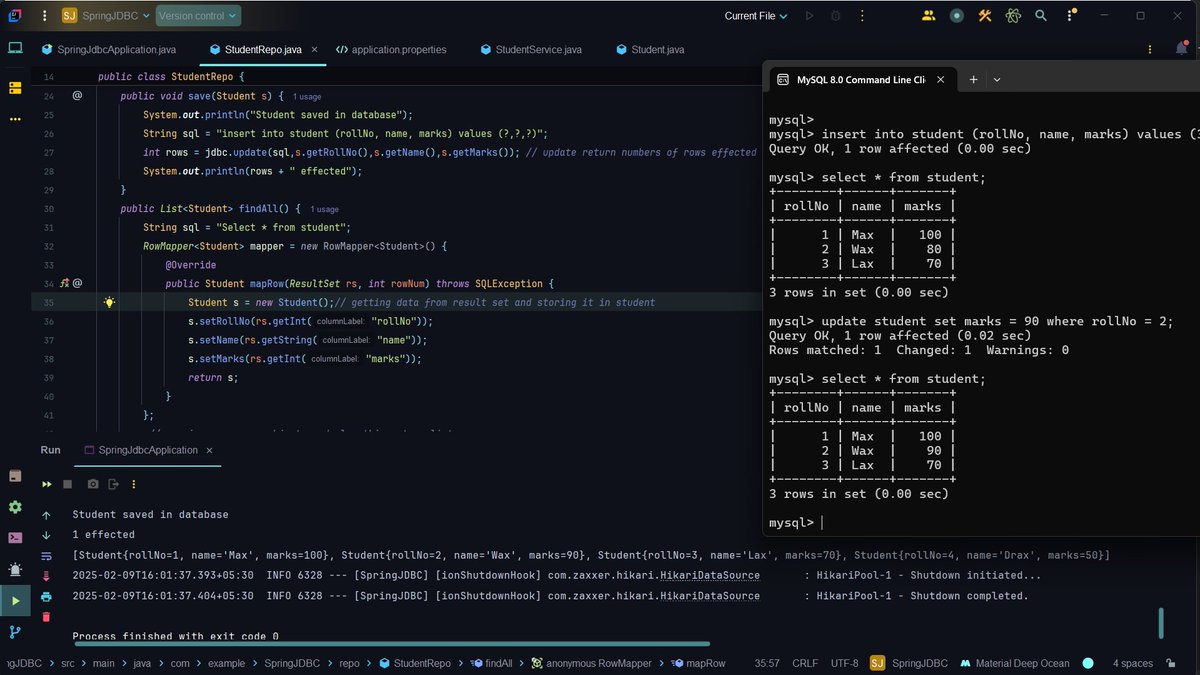The width and height of the screenshot is (1200, 675).
Task: Print the console output
Action: [46, 596]
